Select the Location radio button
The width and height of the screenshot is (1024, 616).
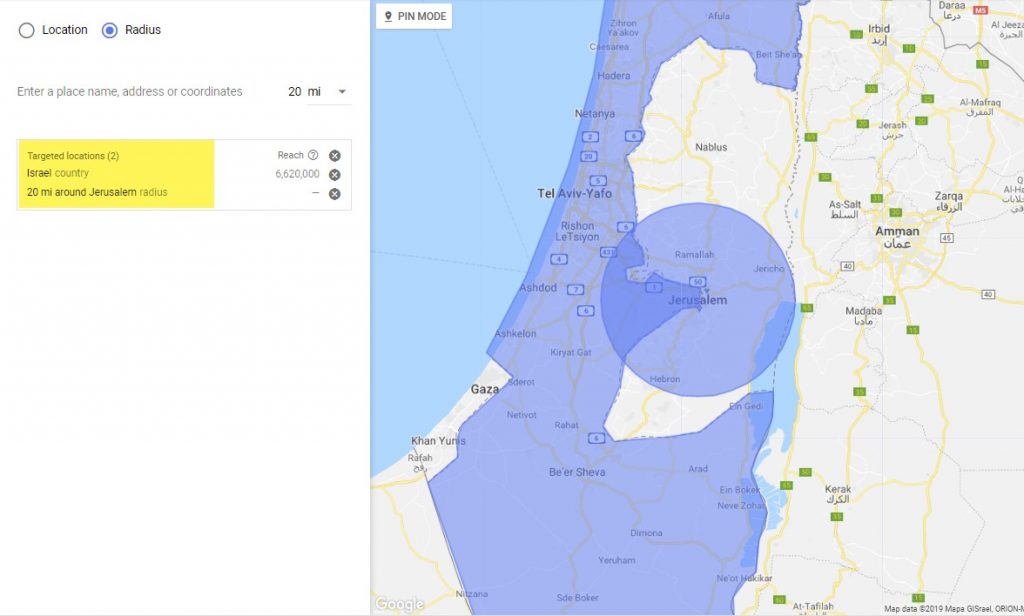click(26, 29)
